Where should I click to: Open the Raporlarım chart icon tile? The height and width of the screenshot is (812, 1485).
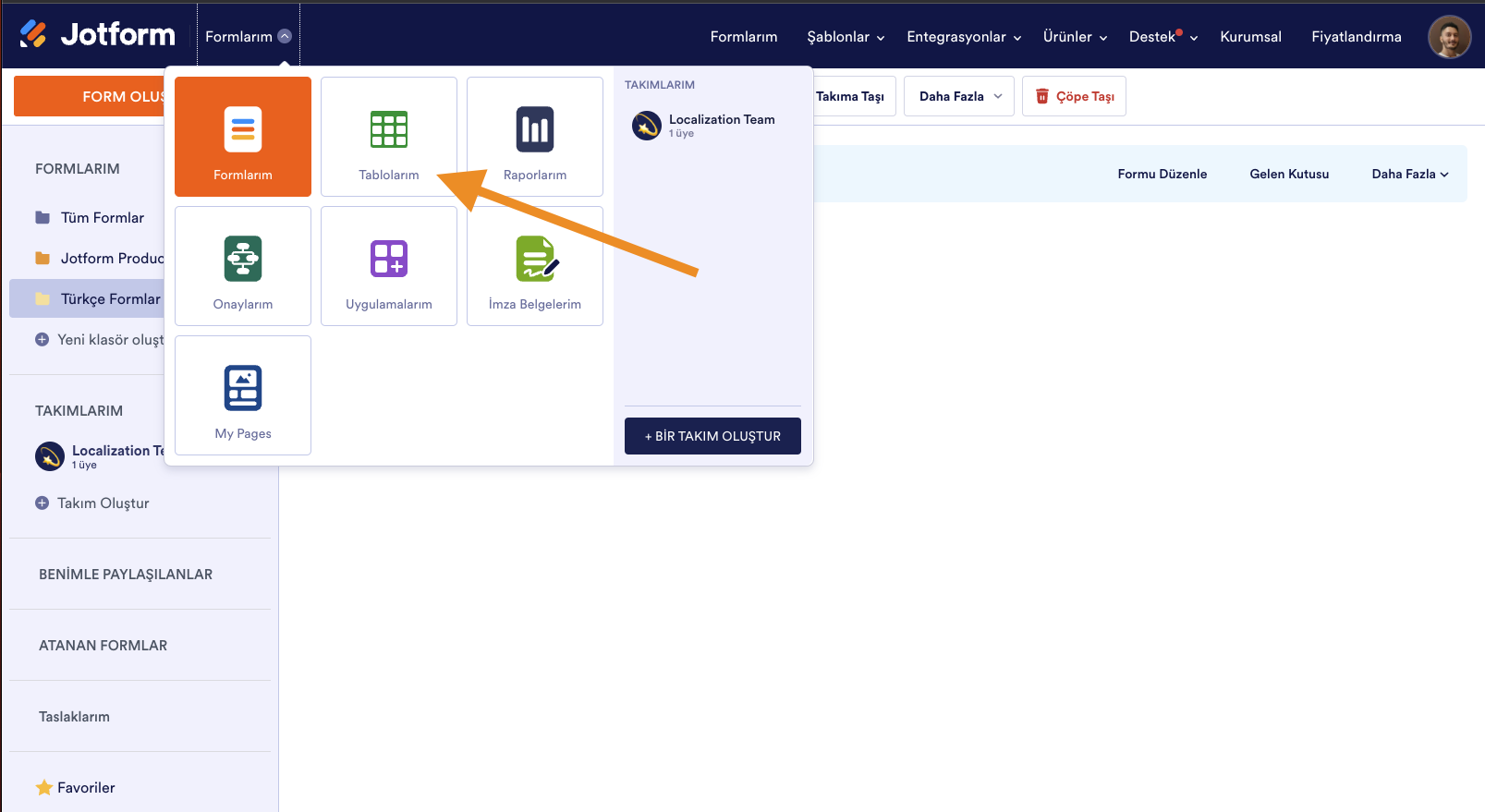(x=535, y=129)
